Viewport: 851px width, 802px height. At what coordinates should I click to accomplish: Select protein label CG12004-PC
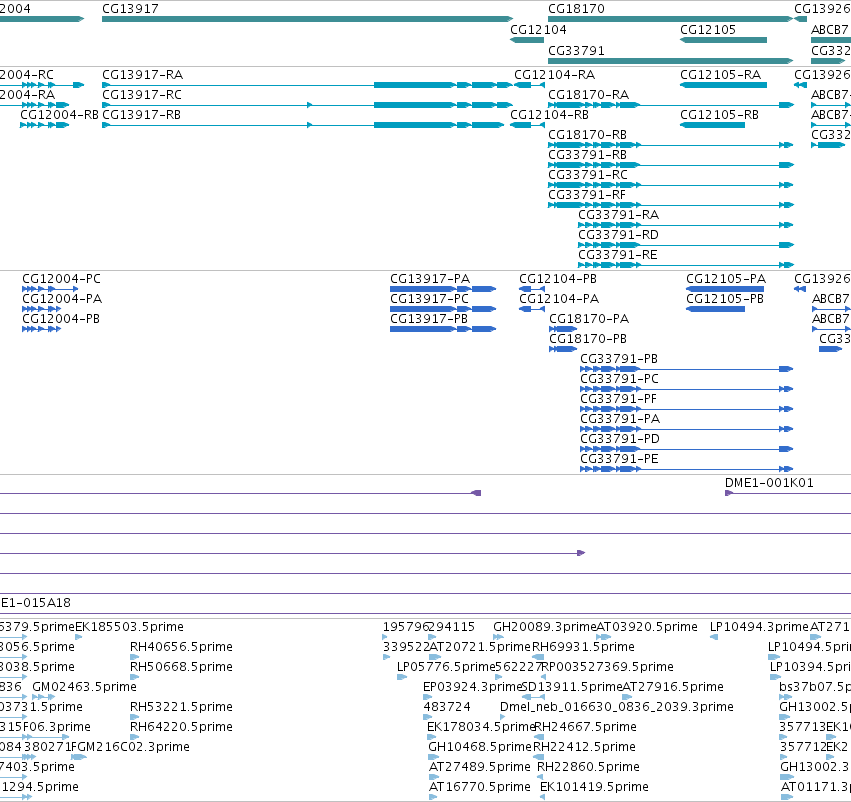62,278
